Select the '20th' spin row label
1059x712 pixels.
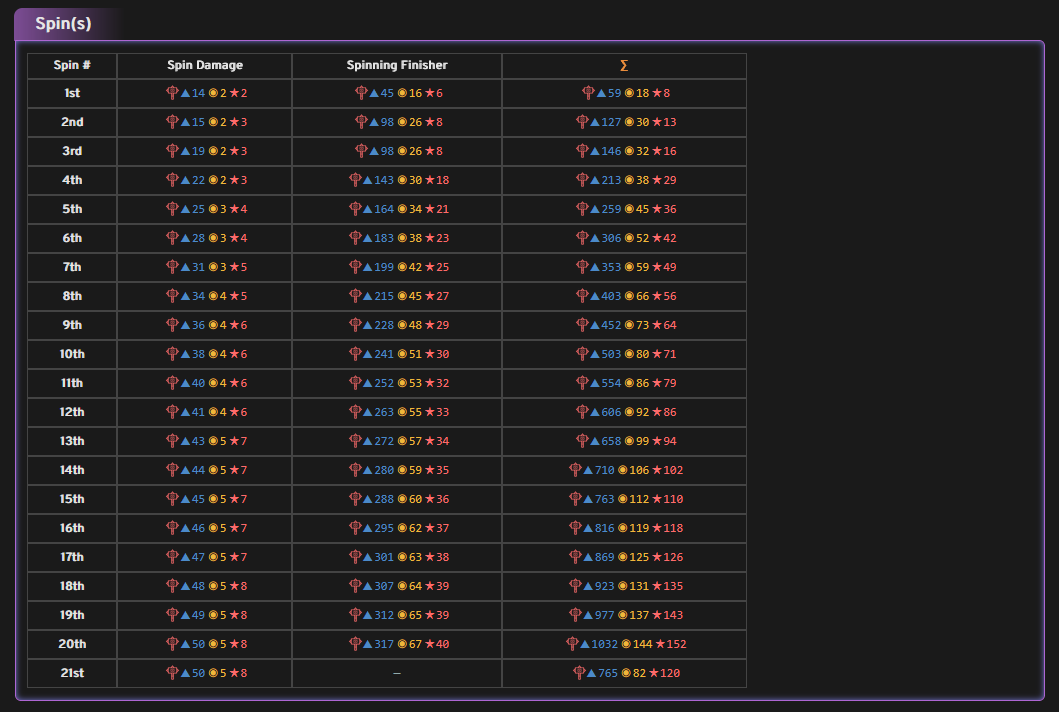[72, 645]
